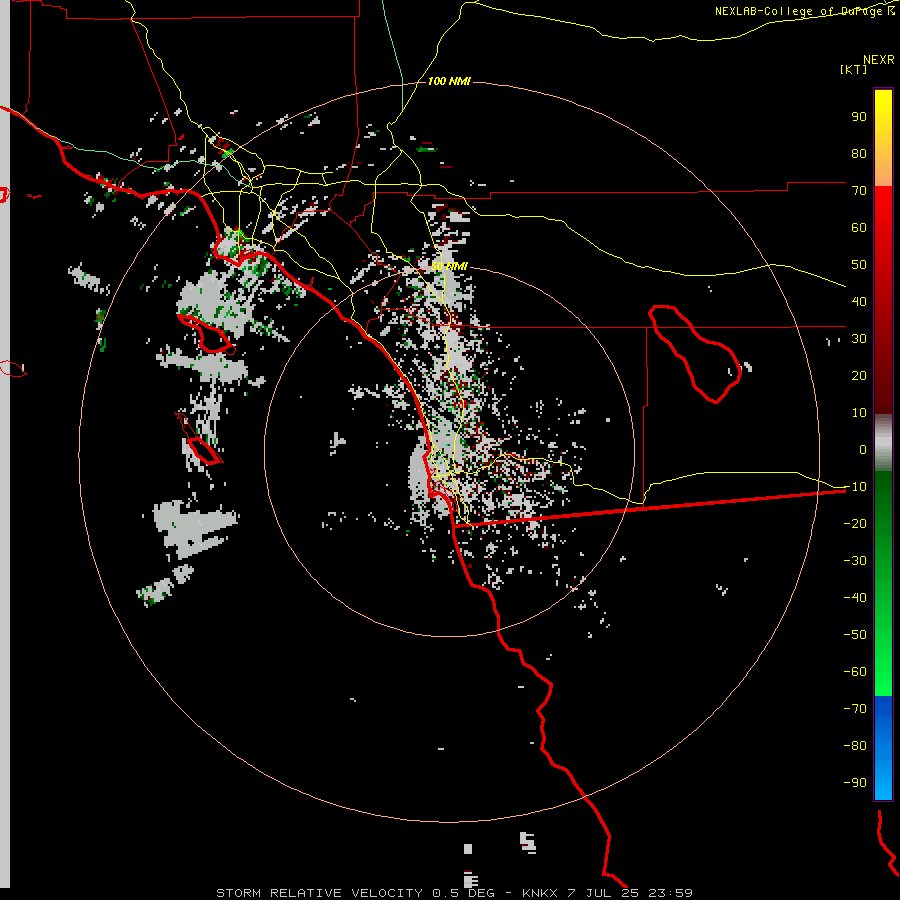Click the NEXLAB-College of DuPage credit text

coord(804,11)
